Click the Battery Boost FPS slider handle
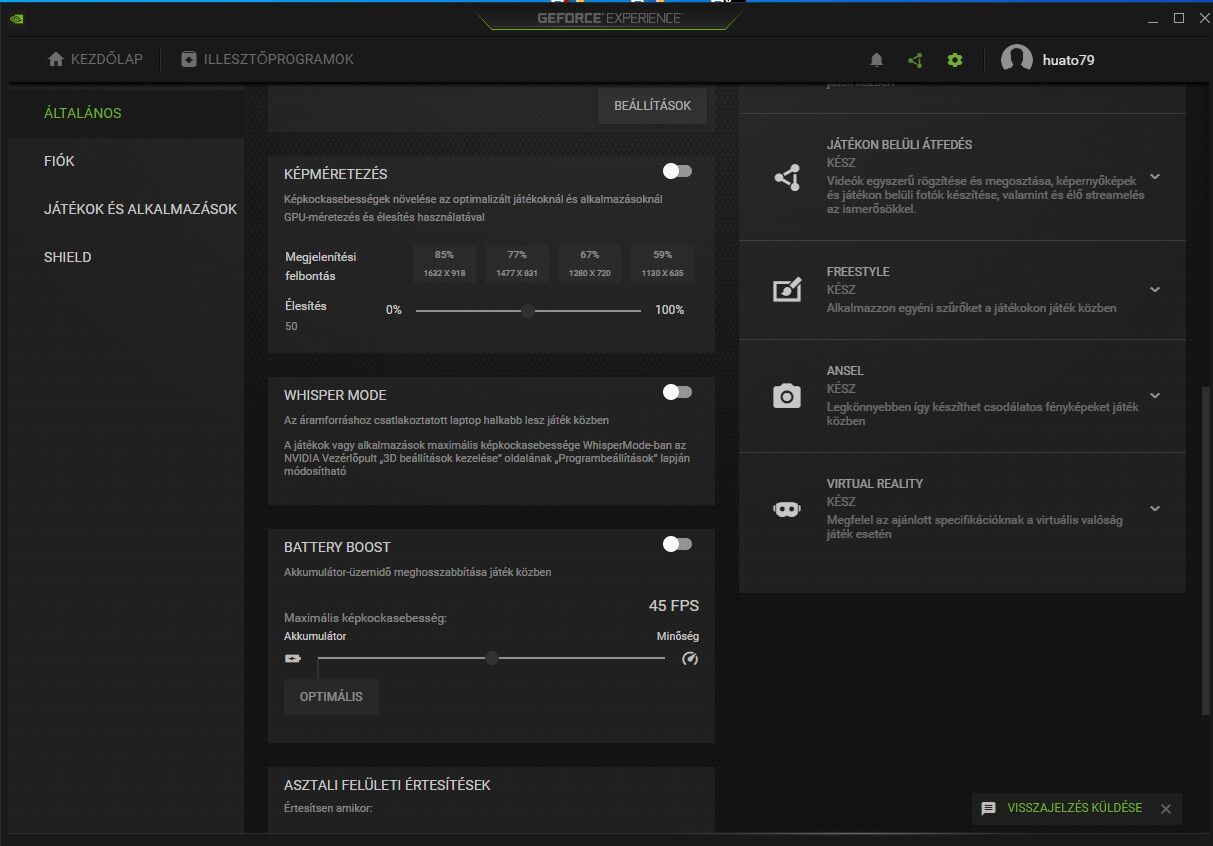The image size is (1213, 846). click(491, 658)
